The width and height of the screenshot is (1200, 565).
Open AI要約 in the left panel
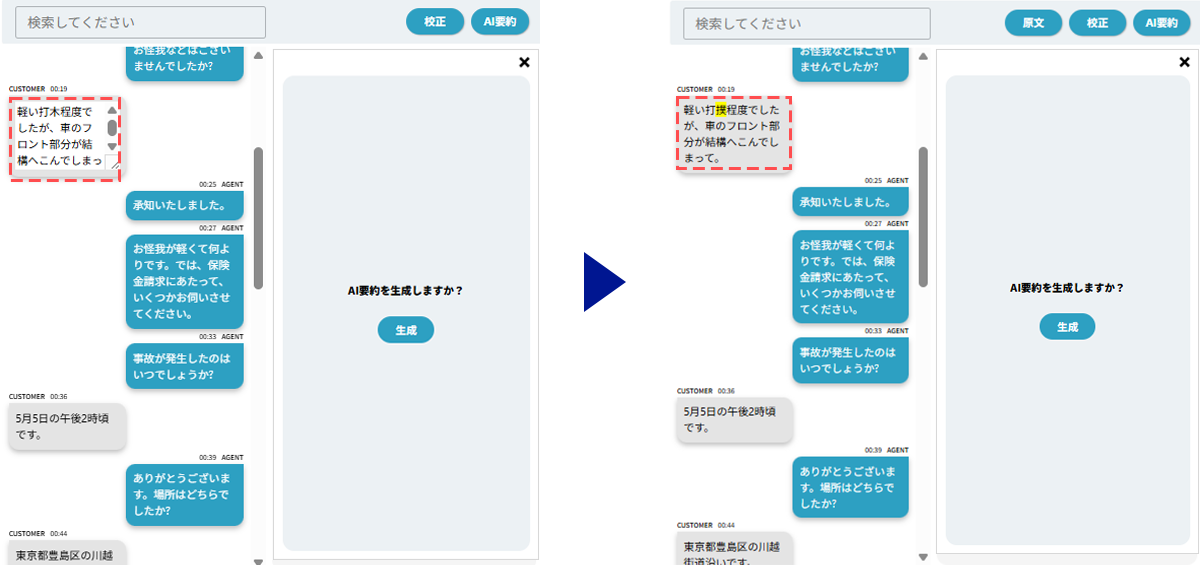pos(500,22)
